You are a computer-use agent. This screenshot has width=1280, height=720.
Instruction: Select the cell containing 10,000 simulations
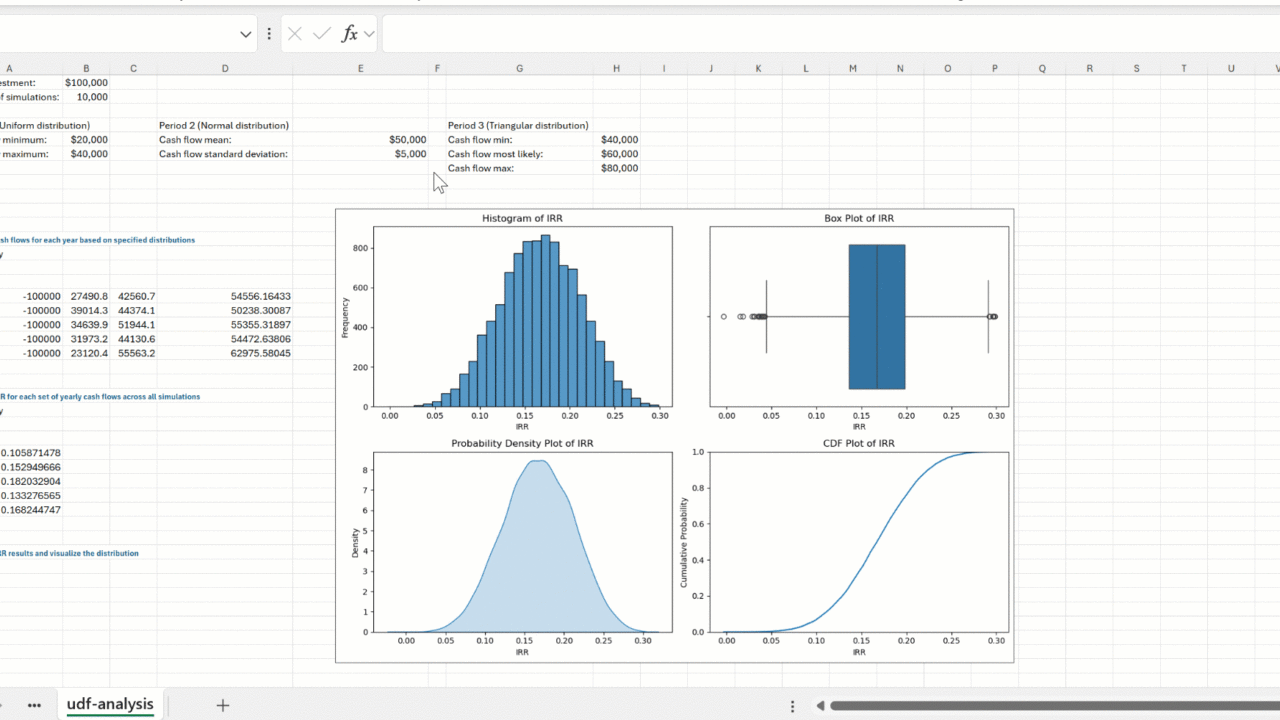pos(86,97)
